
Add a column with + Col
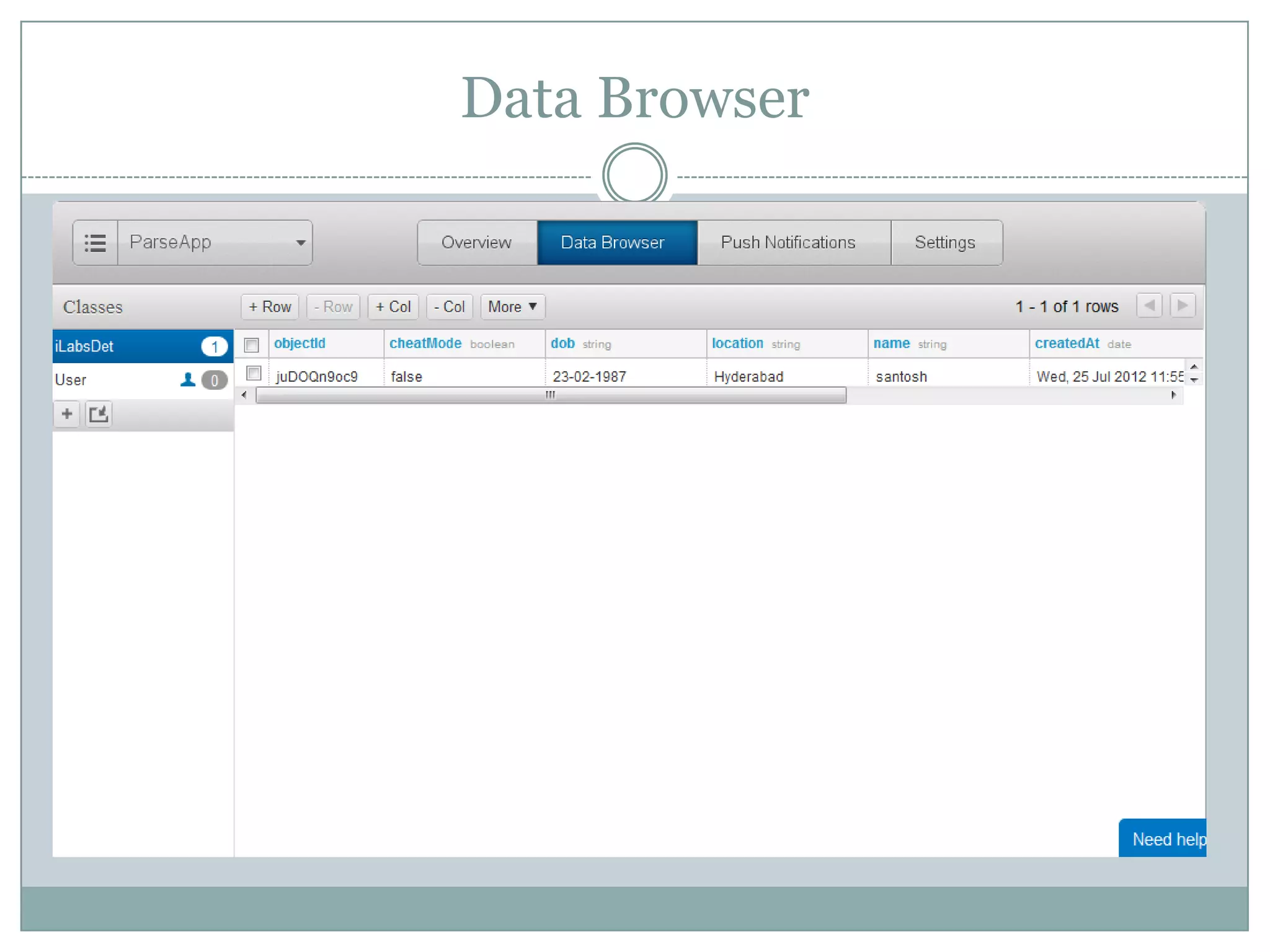(x=393, y=307)
